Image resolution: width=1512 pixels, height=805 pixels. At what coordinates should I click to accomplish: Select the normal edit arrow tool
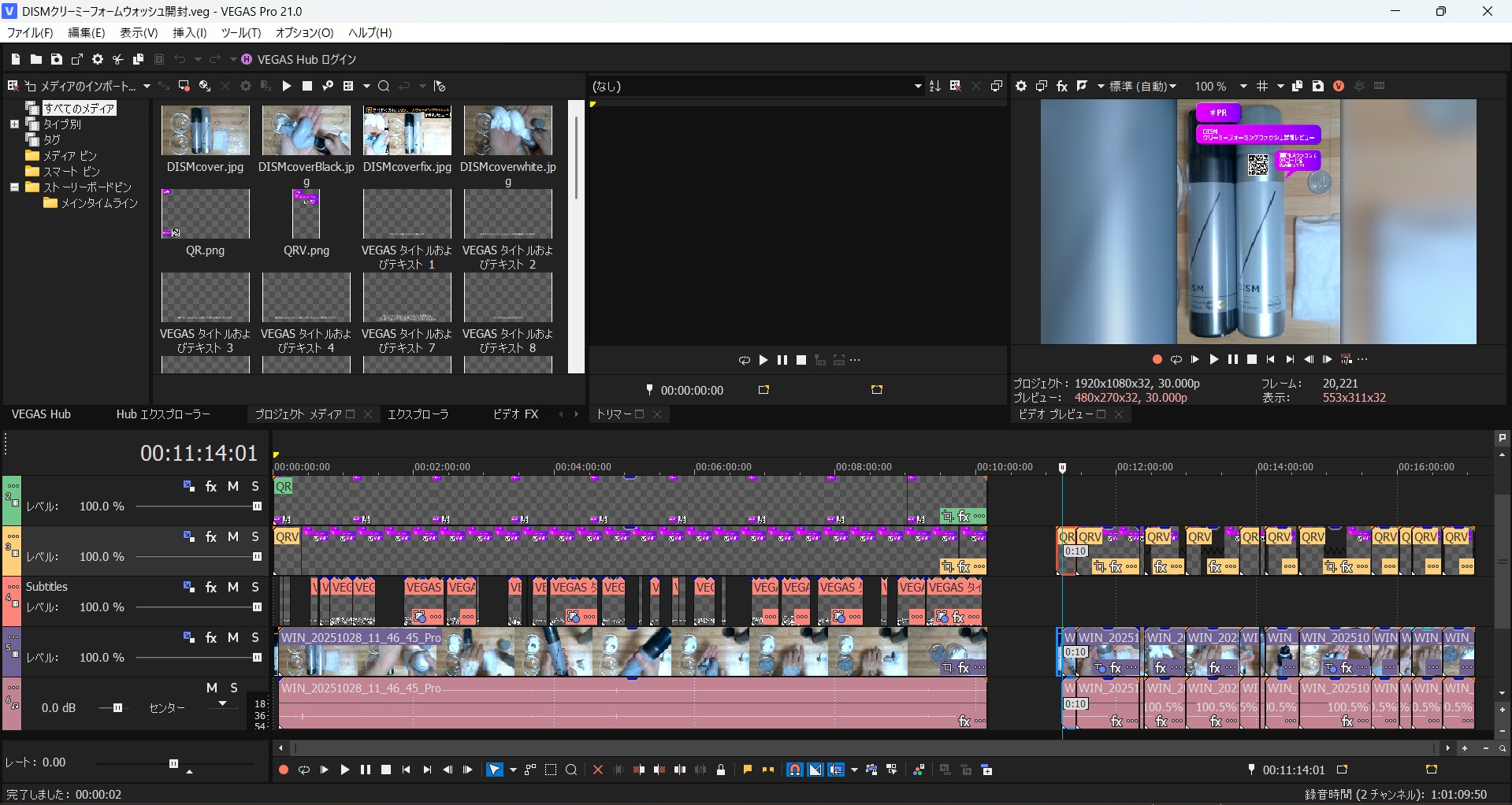pos(494,770)
